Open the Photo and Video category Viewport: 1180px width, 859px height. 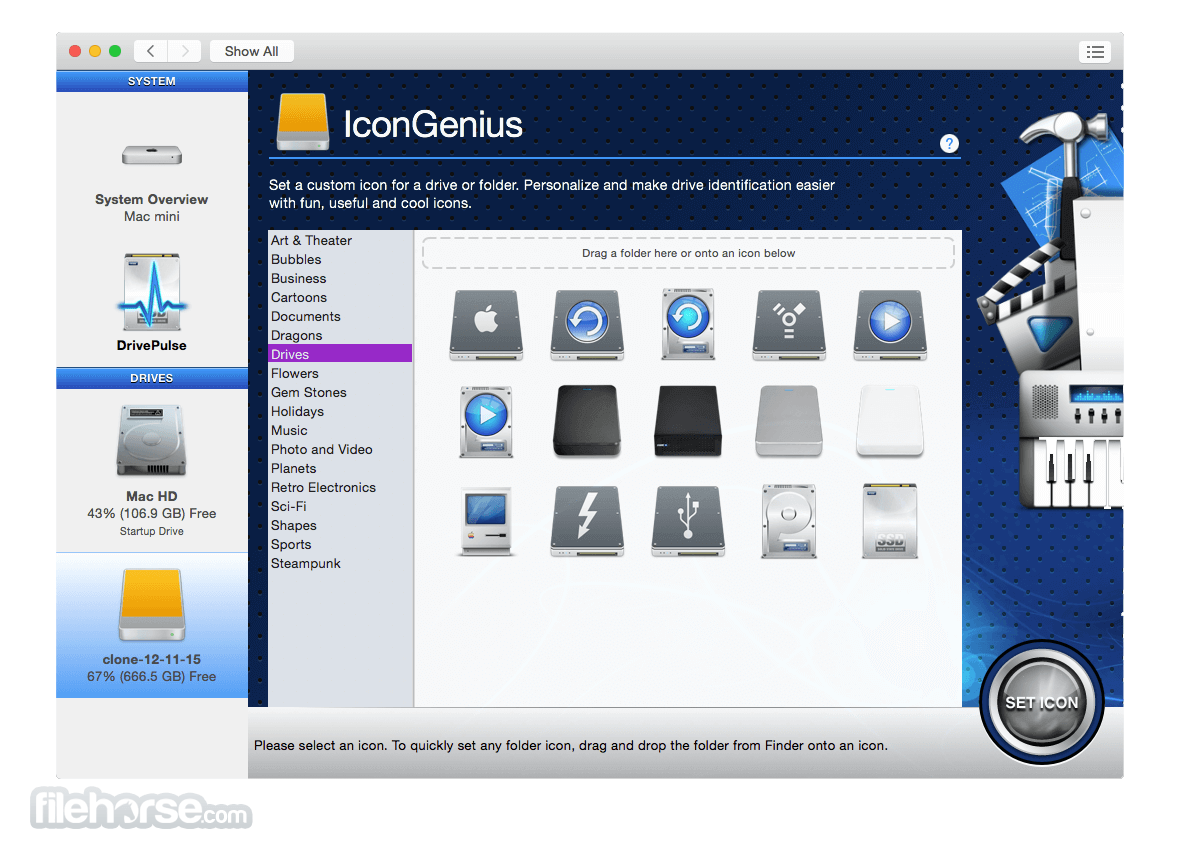pos(340,449)
